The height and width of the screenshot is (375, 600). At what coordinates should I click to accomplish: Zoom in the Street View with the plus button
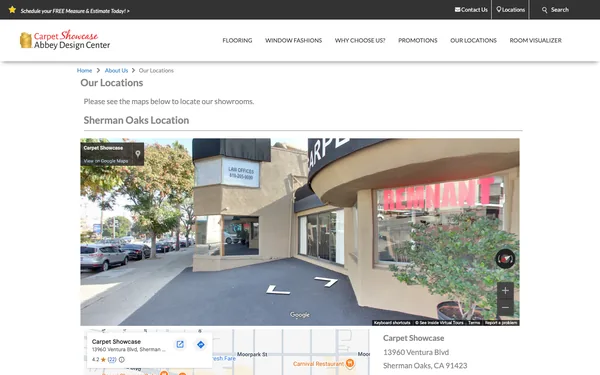[x=505, y=291]
